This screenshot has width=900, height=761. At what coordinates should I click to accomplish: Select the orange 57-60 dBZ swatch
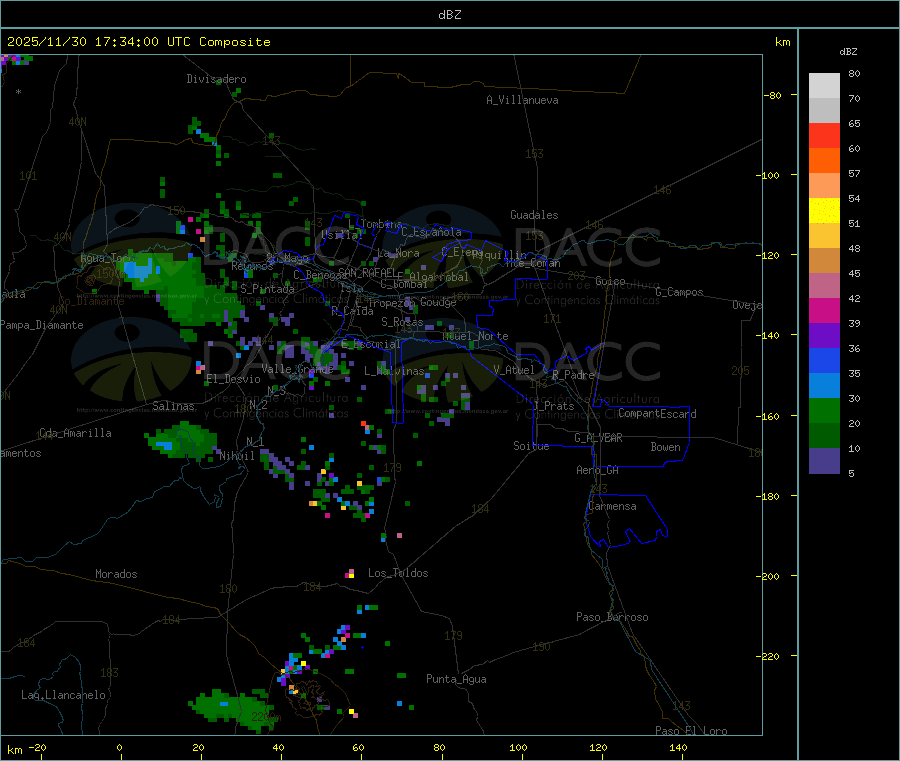point(824,161)
